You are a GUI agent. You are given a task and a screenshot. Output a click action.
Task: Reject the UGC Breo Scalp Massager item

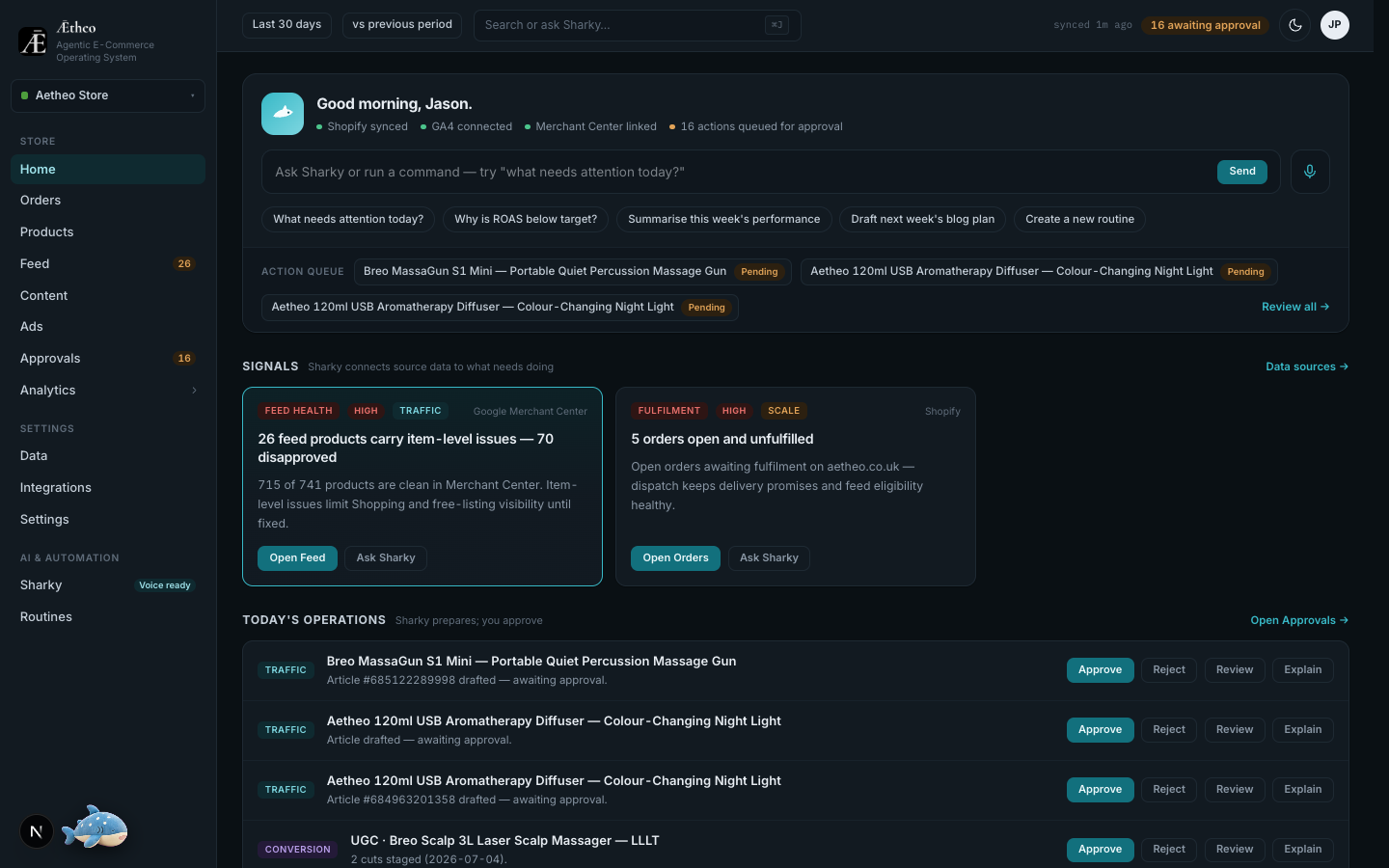(1169, 850)
